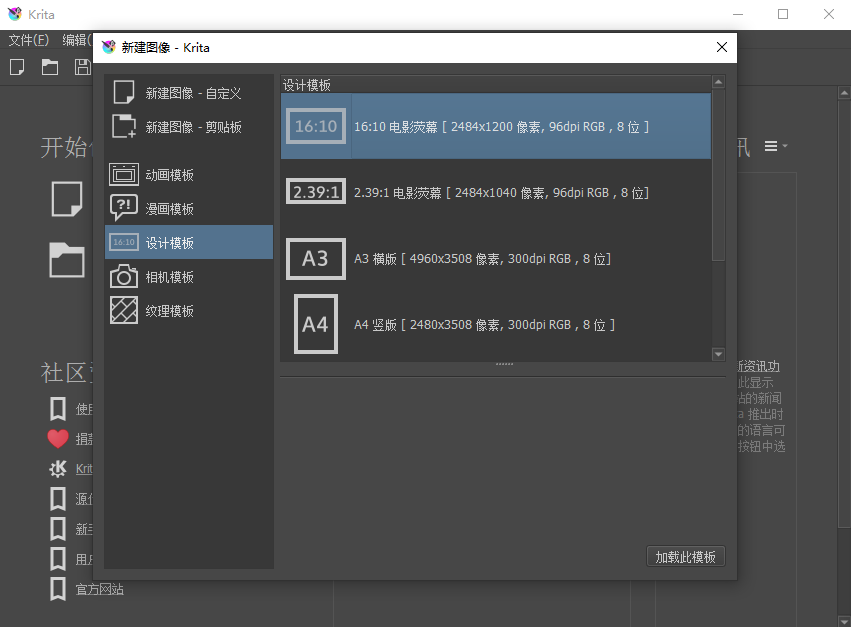This screenshot has height=627, width=851.
Task: Open the 编辑 menu in main window
Action: (77, 40)
